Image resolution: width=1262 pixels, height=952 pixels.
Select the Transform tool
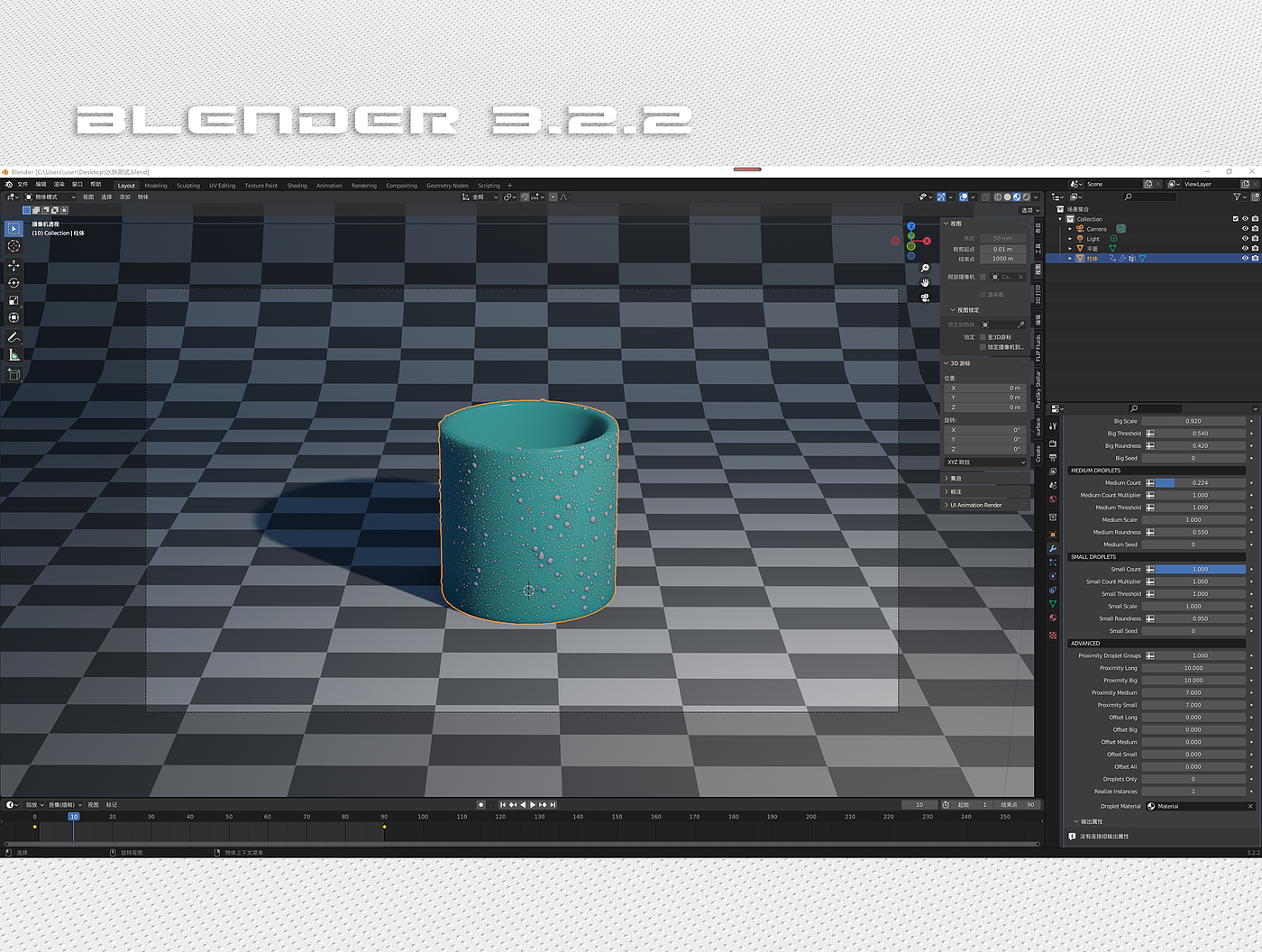(x=14, y=317)
